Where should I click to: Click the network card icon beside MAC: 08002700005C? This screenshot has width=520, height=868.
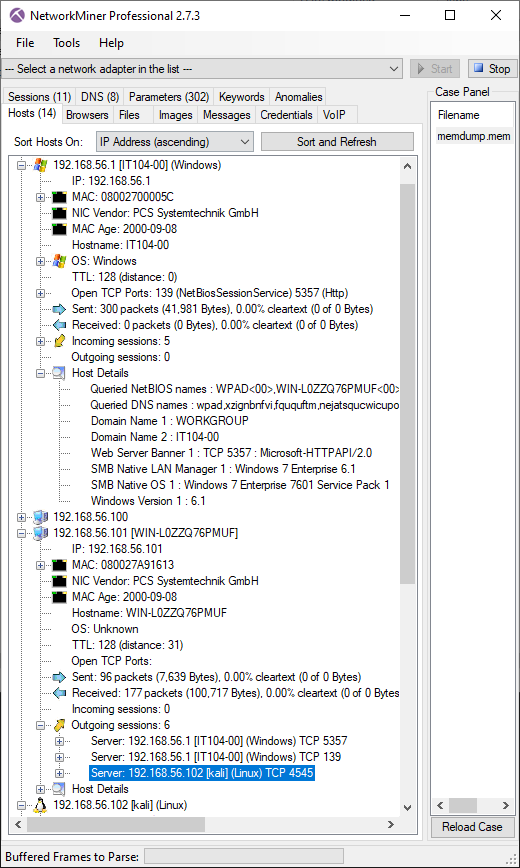(59, 197)
